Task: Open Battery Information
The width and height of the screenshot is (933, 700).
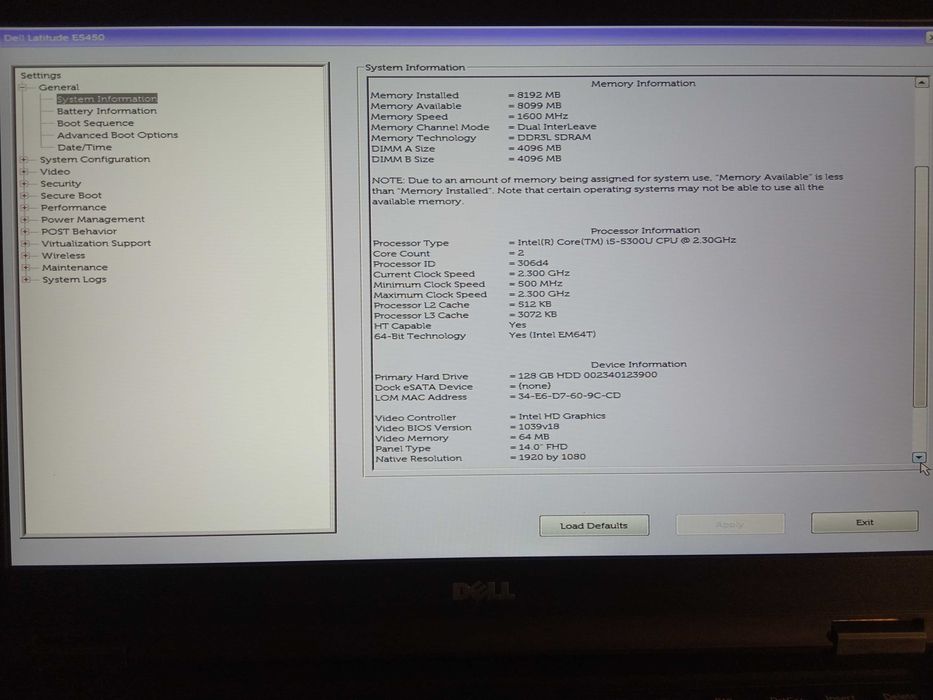Action: tap(107, 111)
